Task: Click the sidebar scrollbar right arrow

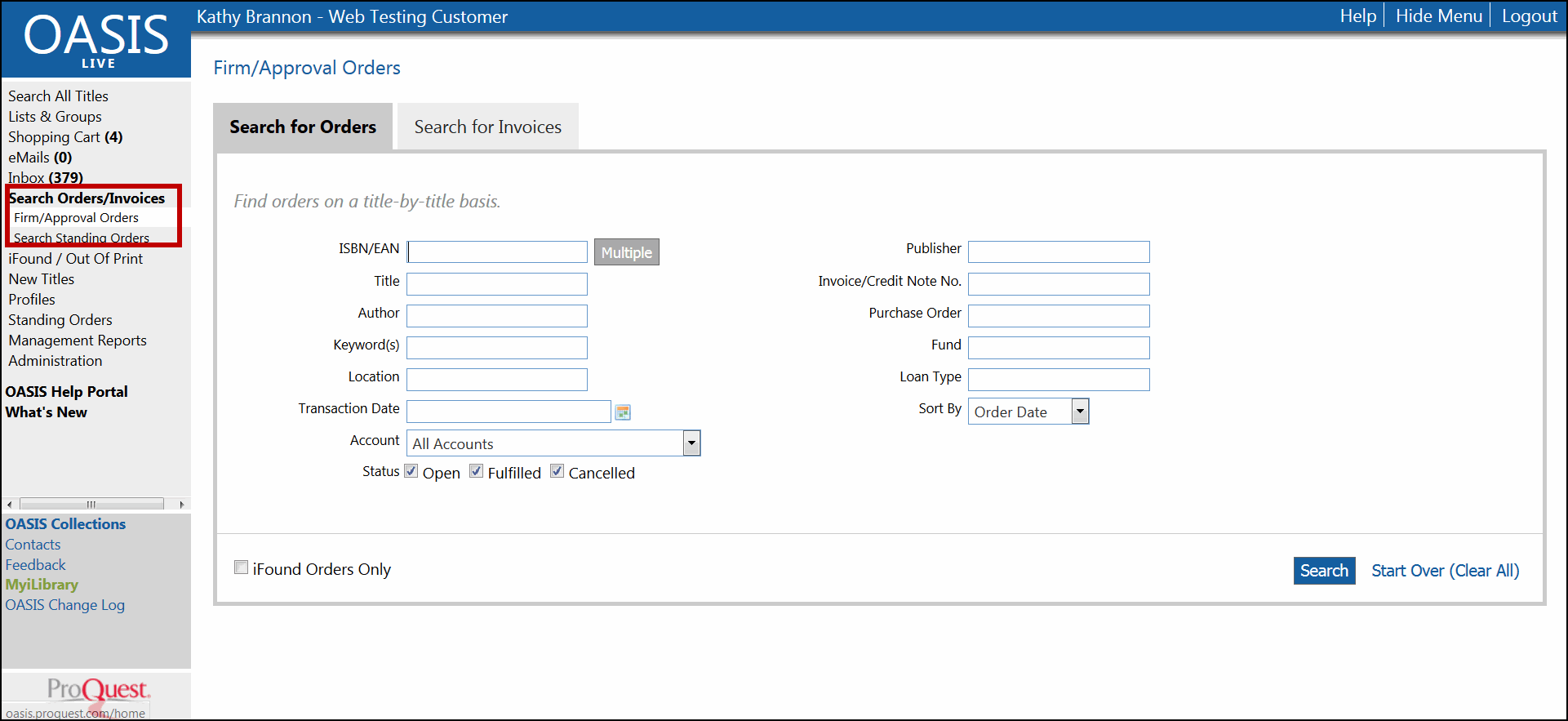Action: pos(182,505)
